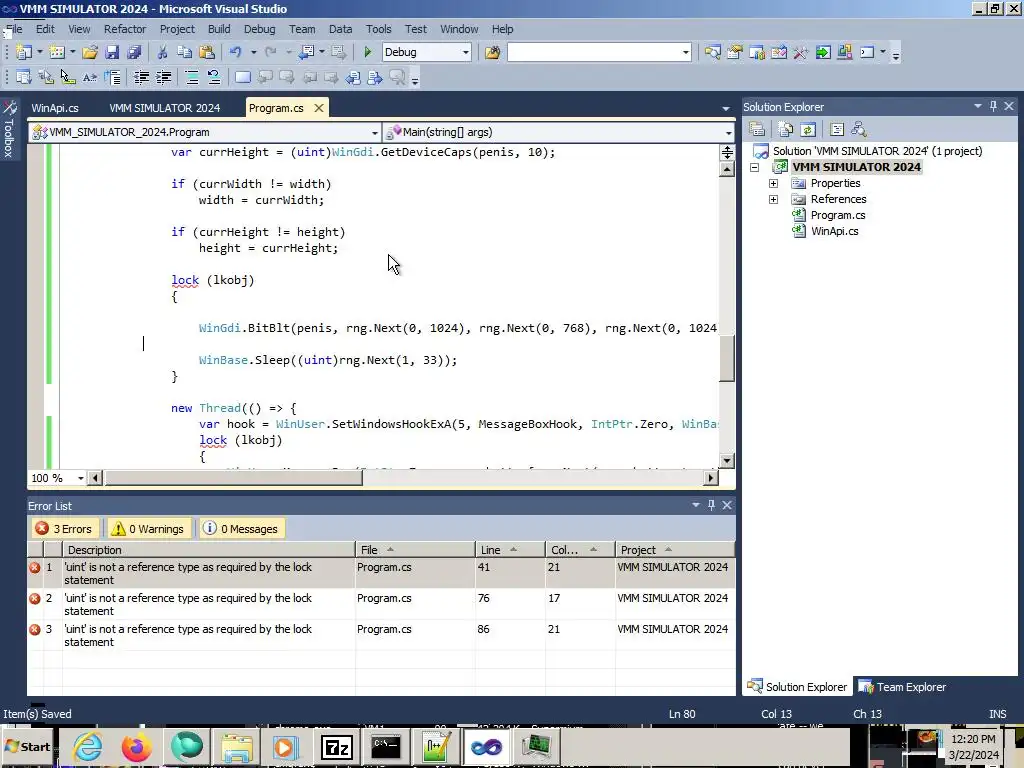Toggle auto-hide pin on Solution Explorer
The image size is (1024, 768).
click(993, 106)
